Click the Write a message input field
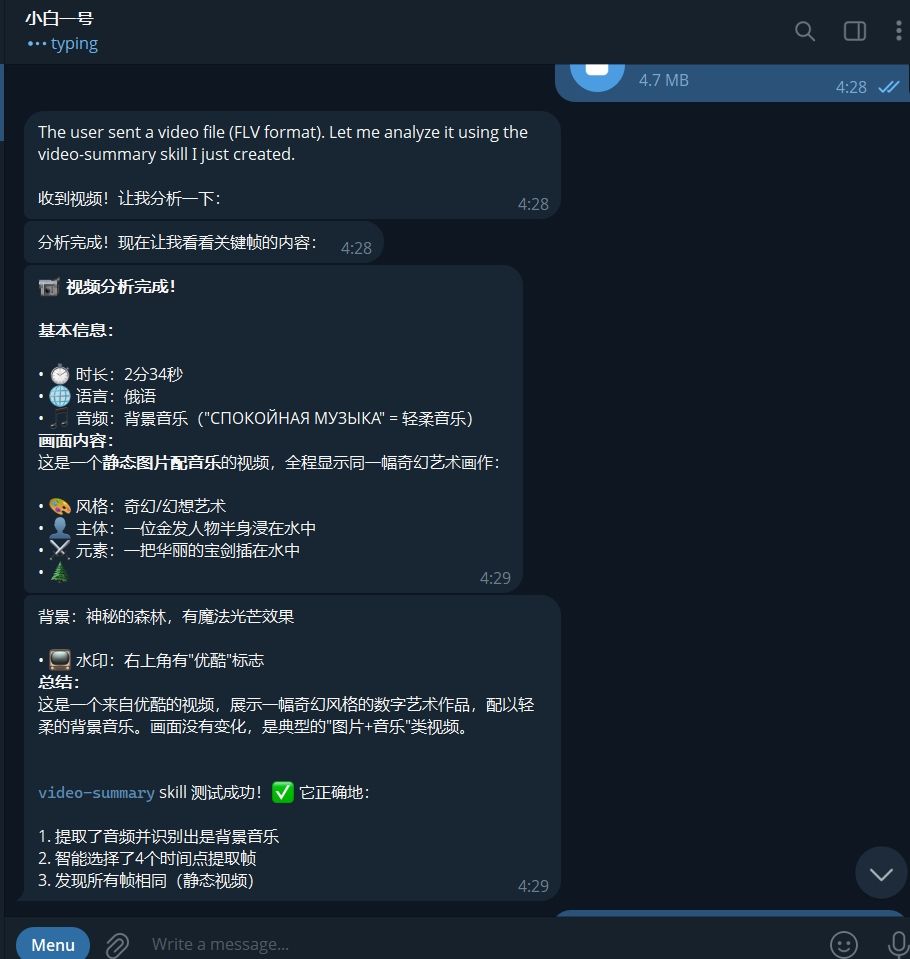The image size is (910, 959). [477, 944]
